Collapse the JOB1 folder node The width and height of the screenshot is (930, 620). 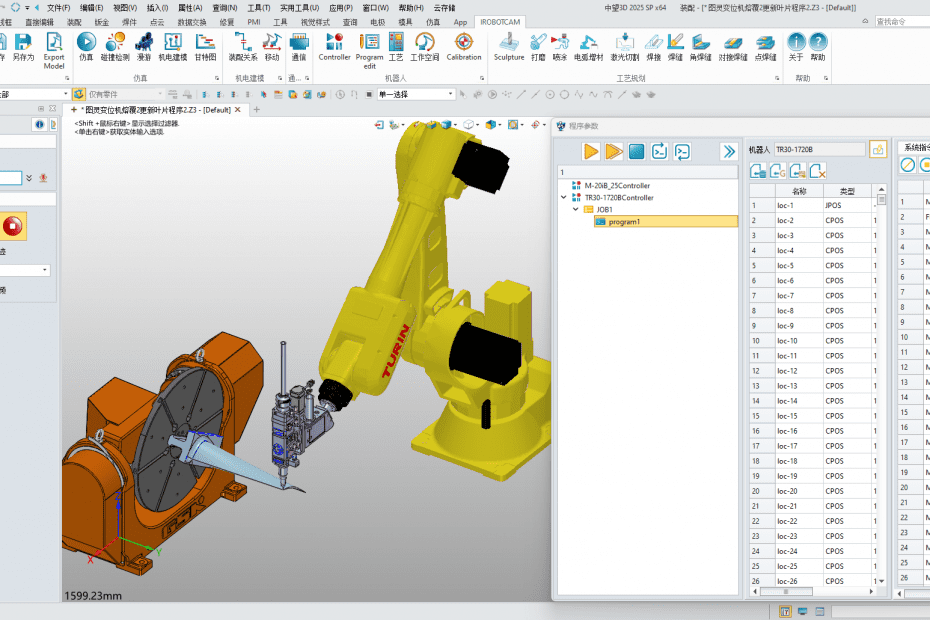576,210
